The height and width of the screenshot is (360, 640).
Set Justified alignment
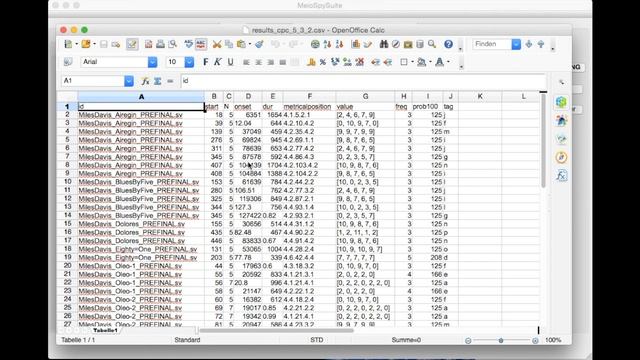tap(282, 62)
